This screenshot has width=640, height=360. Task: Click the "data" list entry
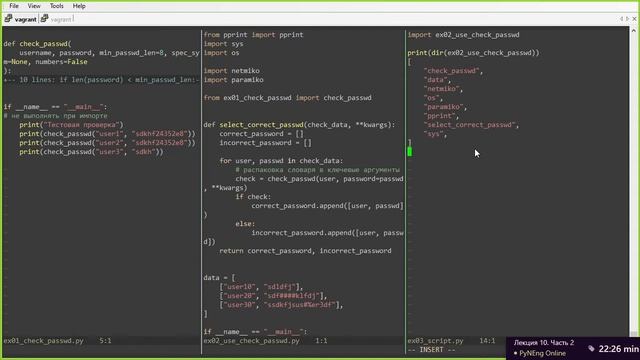tap(437, 80)
